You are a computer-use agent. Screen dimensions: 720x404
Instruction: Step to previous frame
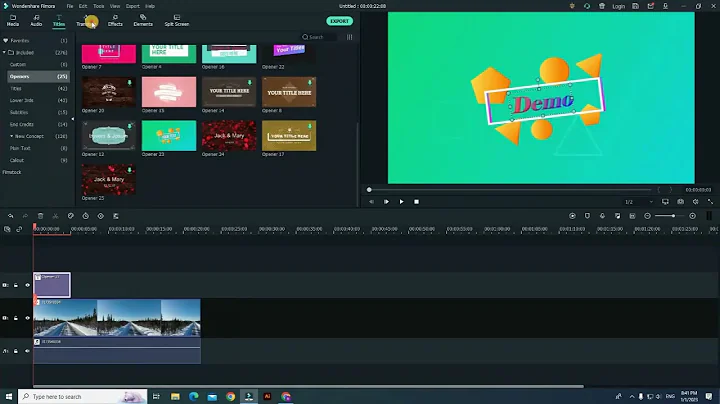371,202
